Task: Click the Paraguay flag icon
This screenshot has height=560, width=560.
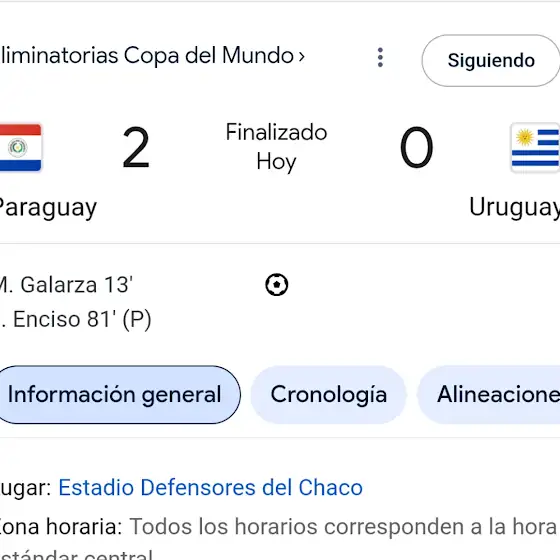Action: 20,148
